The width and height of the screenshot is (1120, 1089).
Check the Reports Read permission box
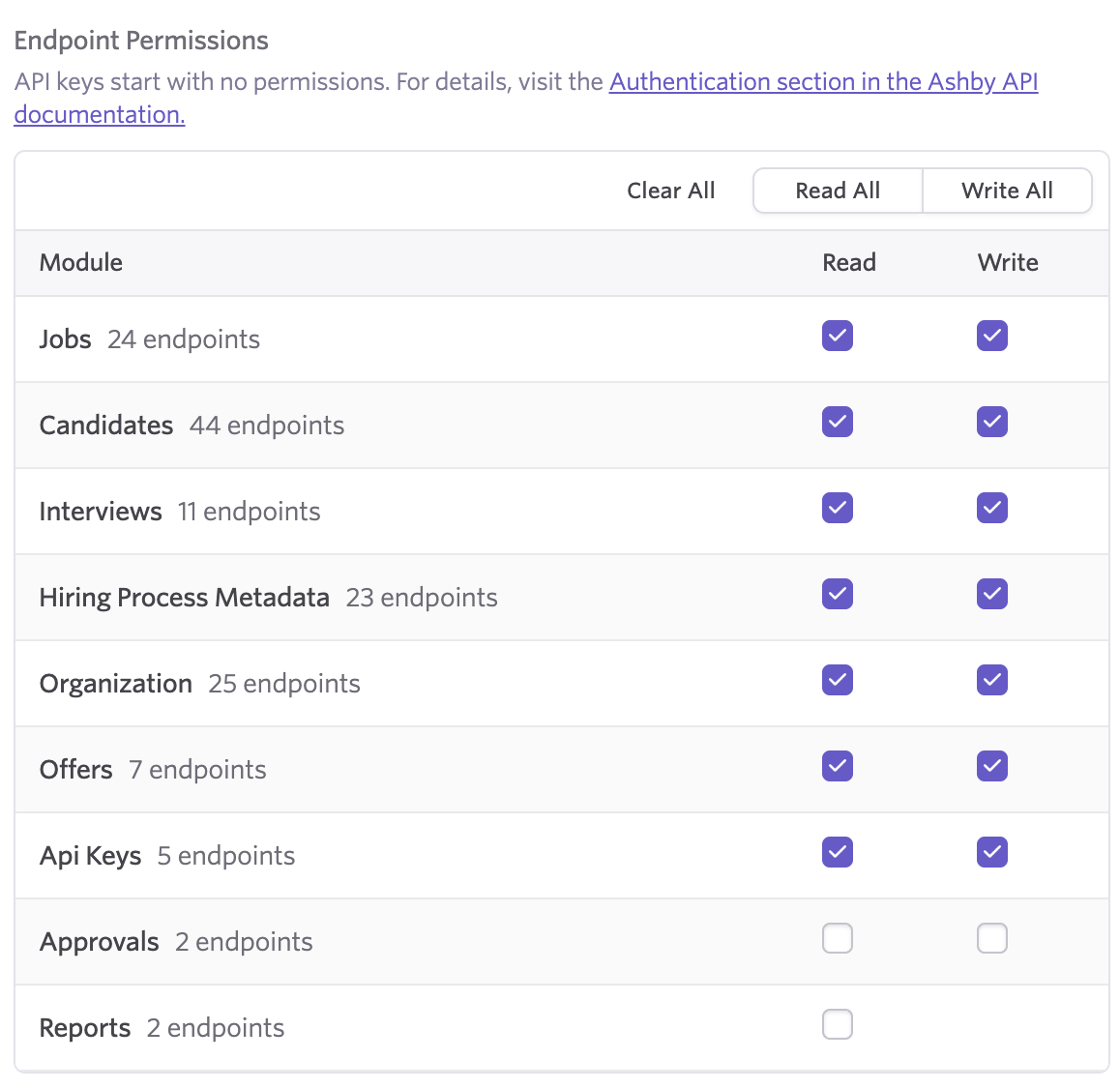[838, 1024]
